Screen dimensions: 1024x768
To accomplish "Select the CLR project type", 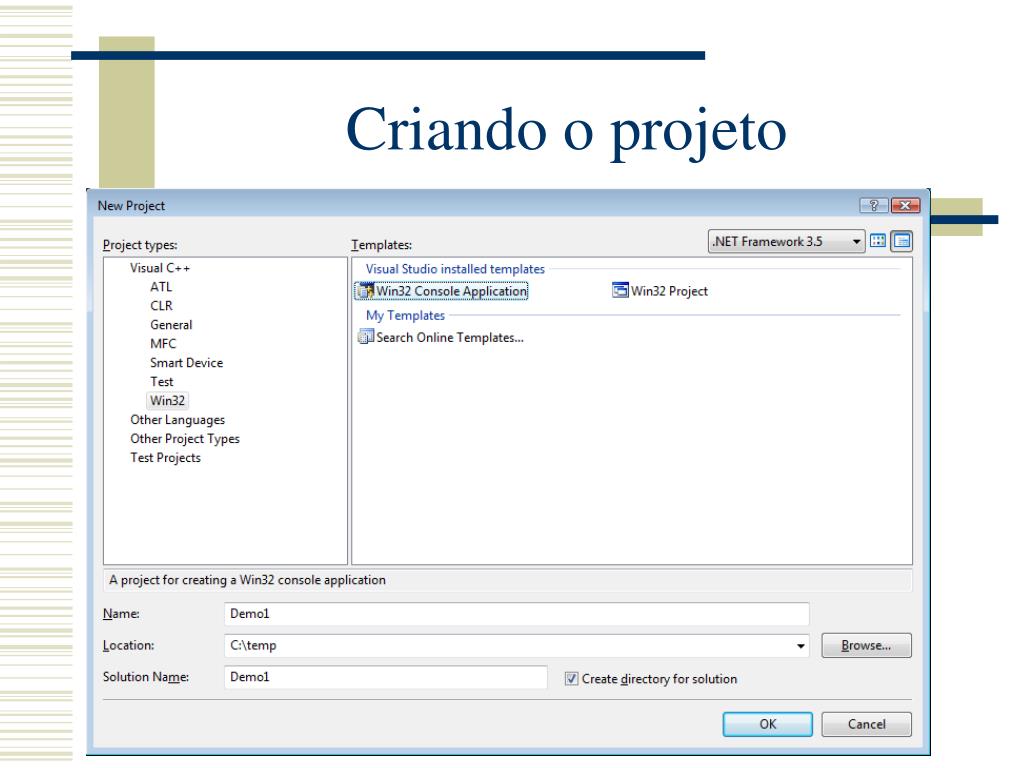I will click(161, 306).
